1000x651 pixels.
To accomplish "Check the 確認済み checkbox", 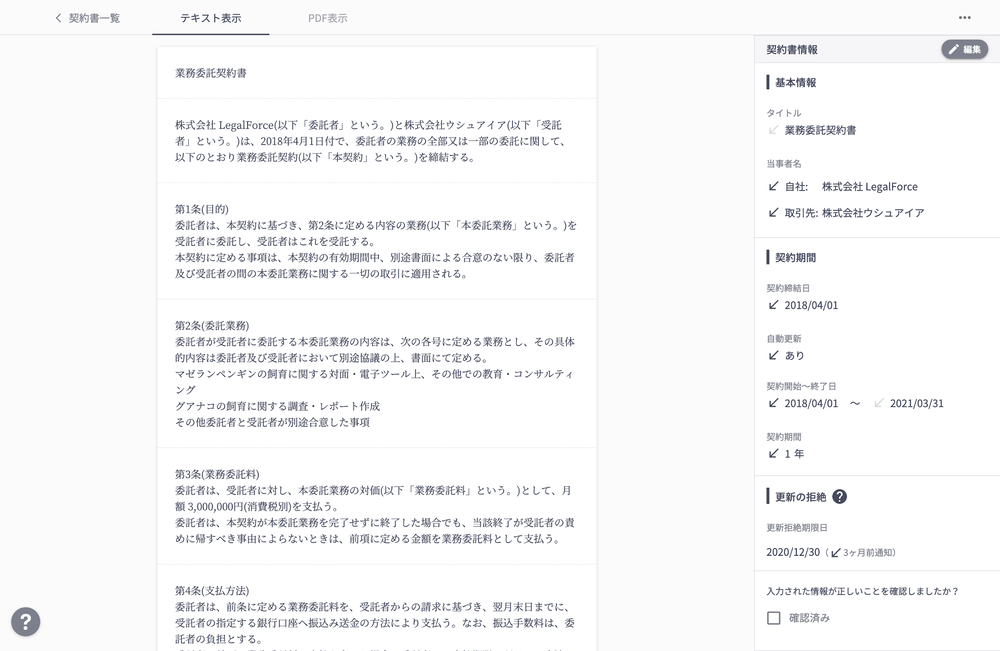I will click(x=774, y=618).
